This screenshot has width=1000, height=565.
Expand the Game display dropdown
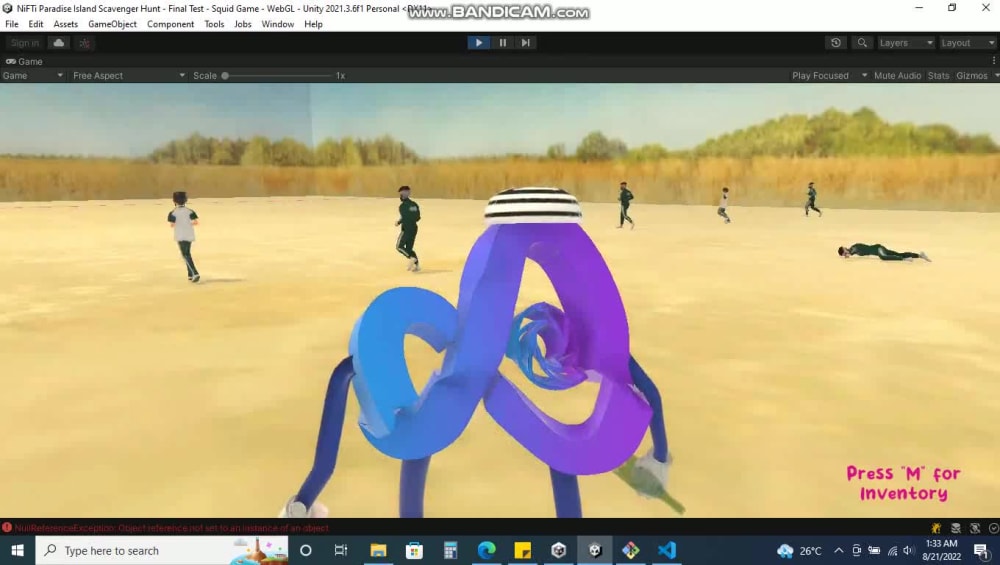click(33, 75)
